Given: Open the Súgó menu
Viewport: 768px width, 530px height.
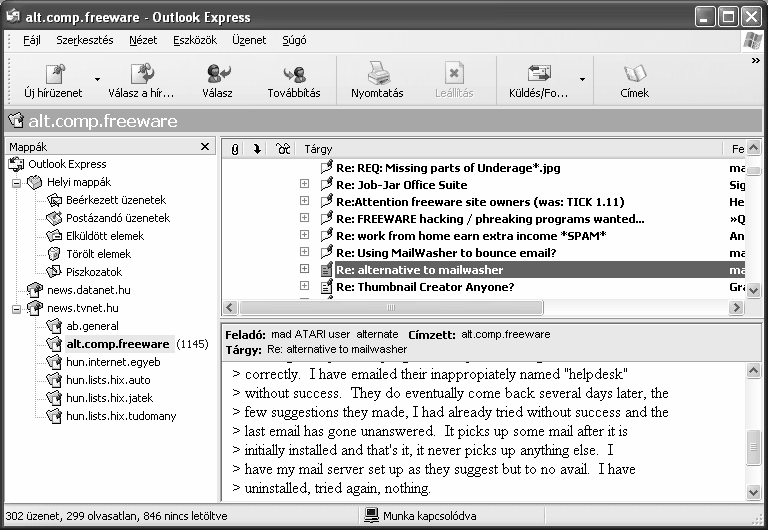Looking at the screenshot, I should coord(294,40).
